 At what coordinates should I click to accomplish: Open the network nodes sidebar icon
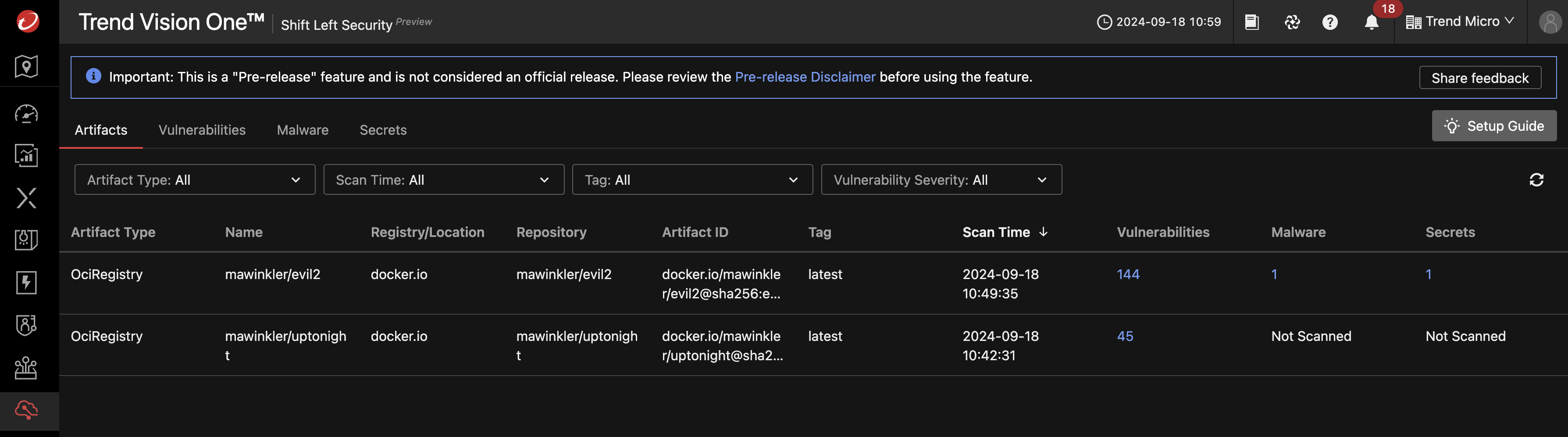click(x=26, y=368)
